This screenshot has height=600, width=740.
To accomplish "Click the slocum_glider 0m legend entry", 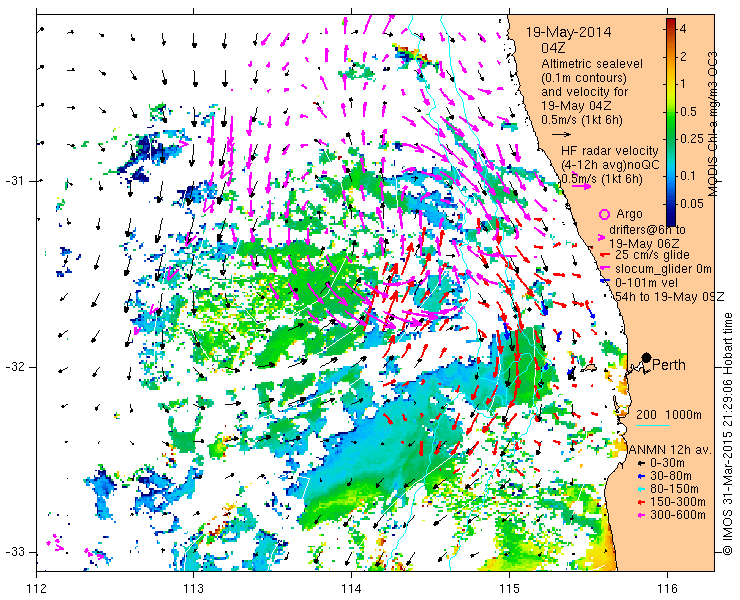I will click(x=663, y=269).
